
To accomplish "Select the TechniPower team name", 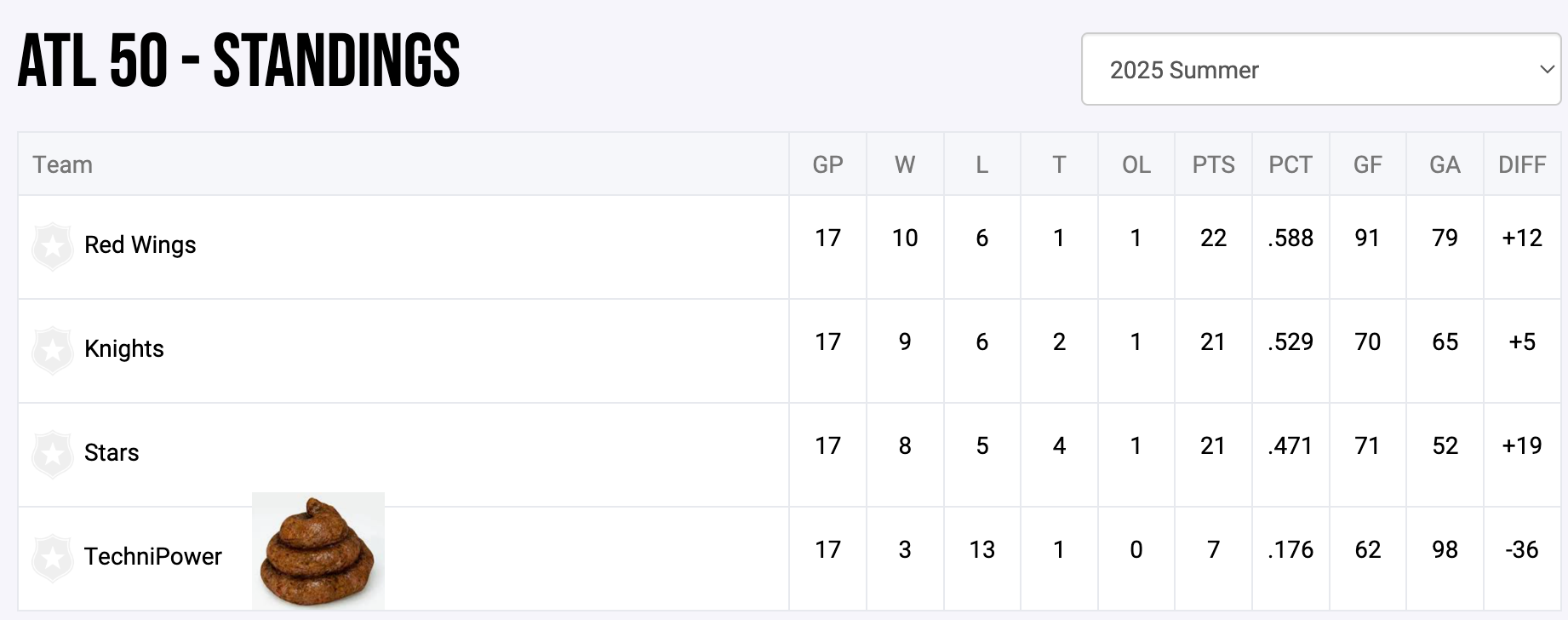I will click(153, 557).
